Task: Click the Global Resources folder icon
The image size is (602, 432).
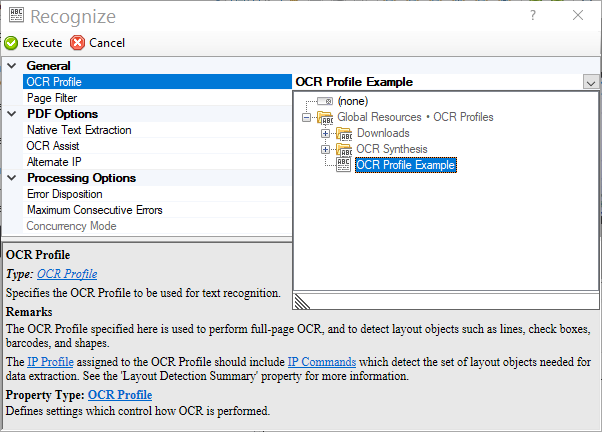Action: (x=324, y=117)
